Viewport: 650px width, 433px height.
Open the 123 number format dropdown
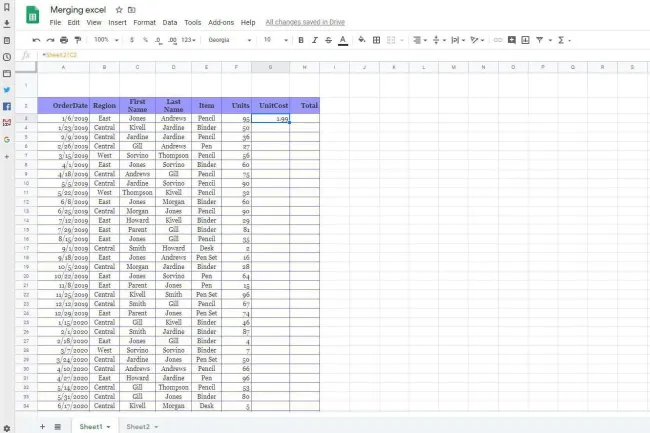click(x=188, y=40)
